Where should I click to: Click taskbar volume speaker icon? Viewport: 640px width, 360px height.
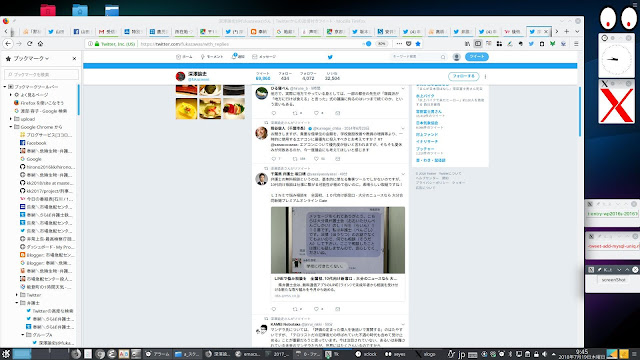click(x=544, y=354)
